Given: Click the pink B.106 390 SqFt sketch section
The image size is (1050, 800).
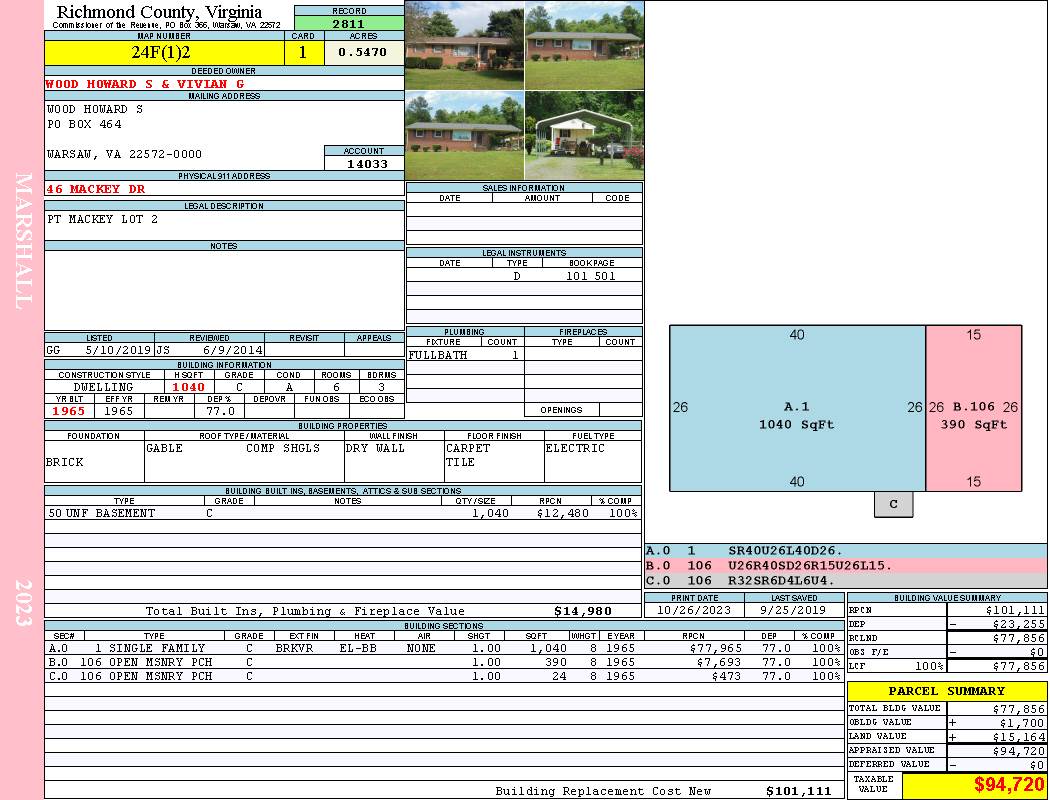Looking at the screenshot, I should tap(973, 408).
